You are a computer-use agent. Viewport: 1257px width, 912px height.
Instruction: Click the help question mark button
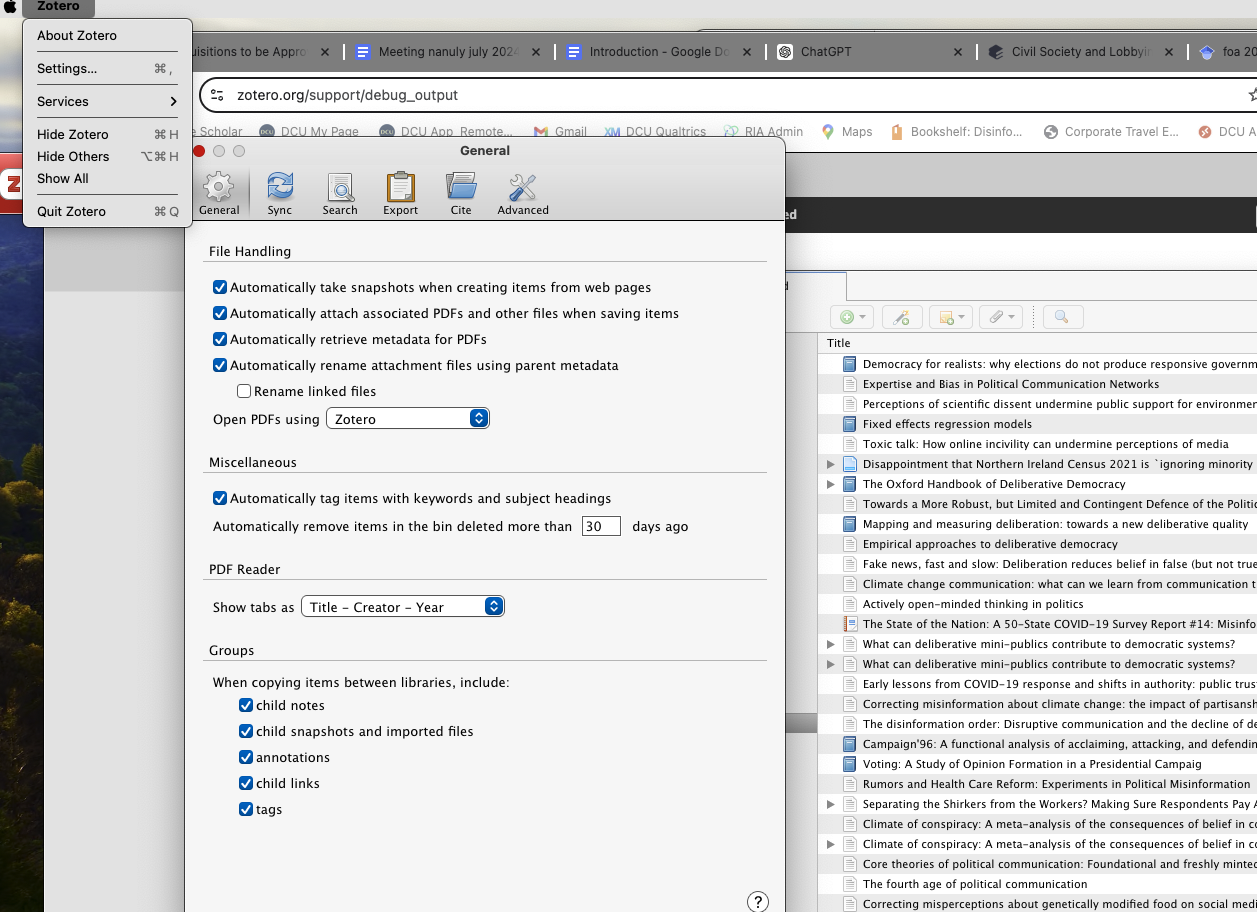pyautogui.click(x=758, y=902)
